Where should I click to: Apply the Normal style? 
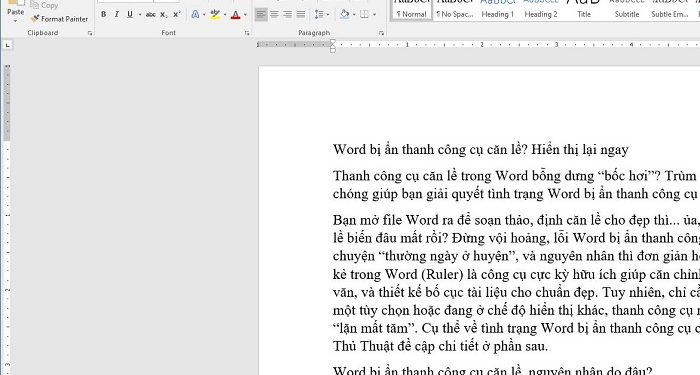pyautogui.click(x=412, y=10)
